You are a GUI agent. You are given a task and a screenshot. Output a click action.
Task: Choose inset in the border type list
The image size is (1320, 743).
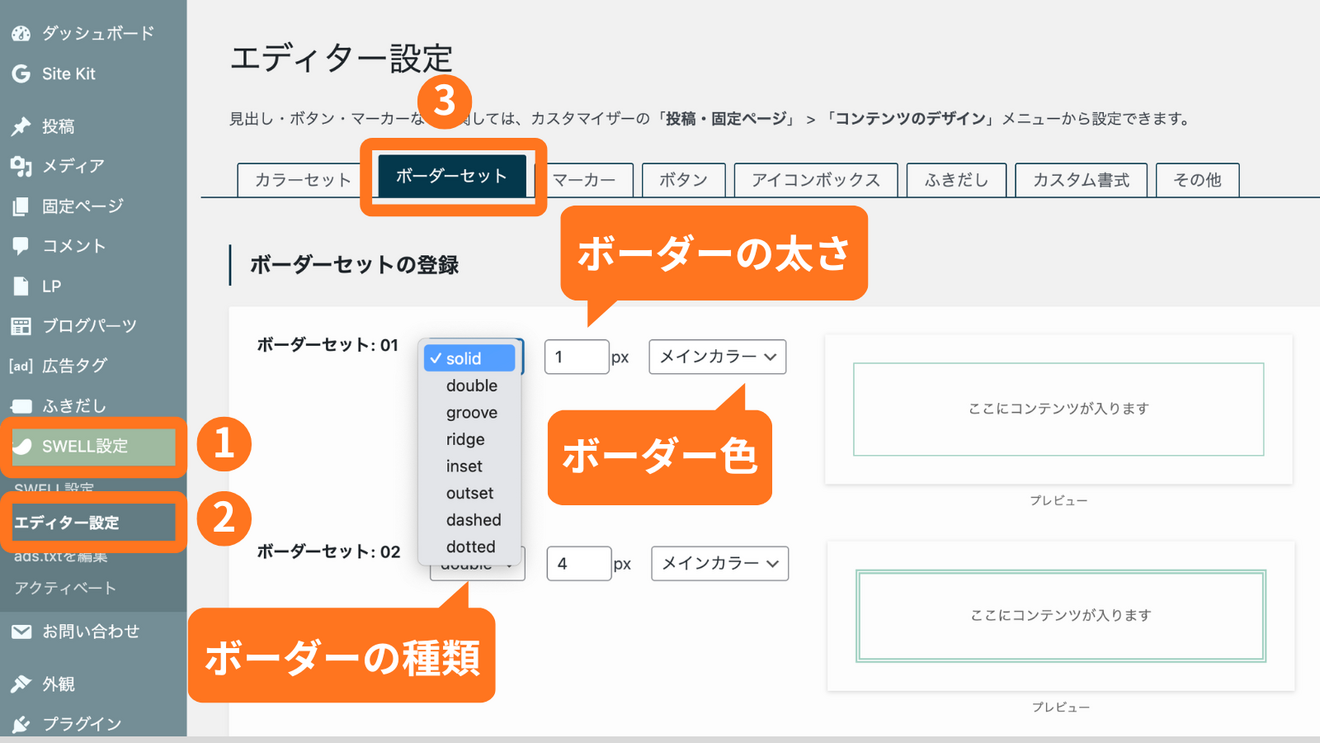[470, 466]
